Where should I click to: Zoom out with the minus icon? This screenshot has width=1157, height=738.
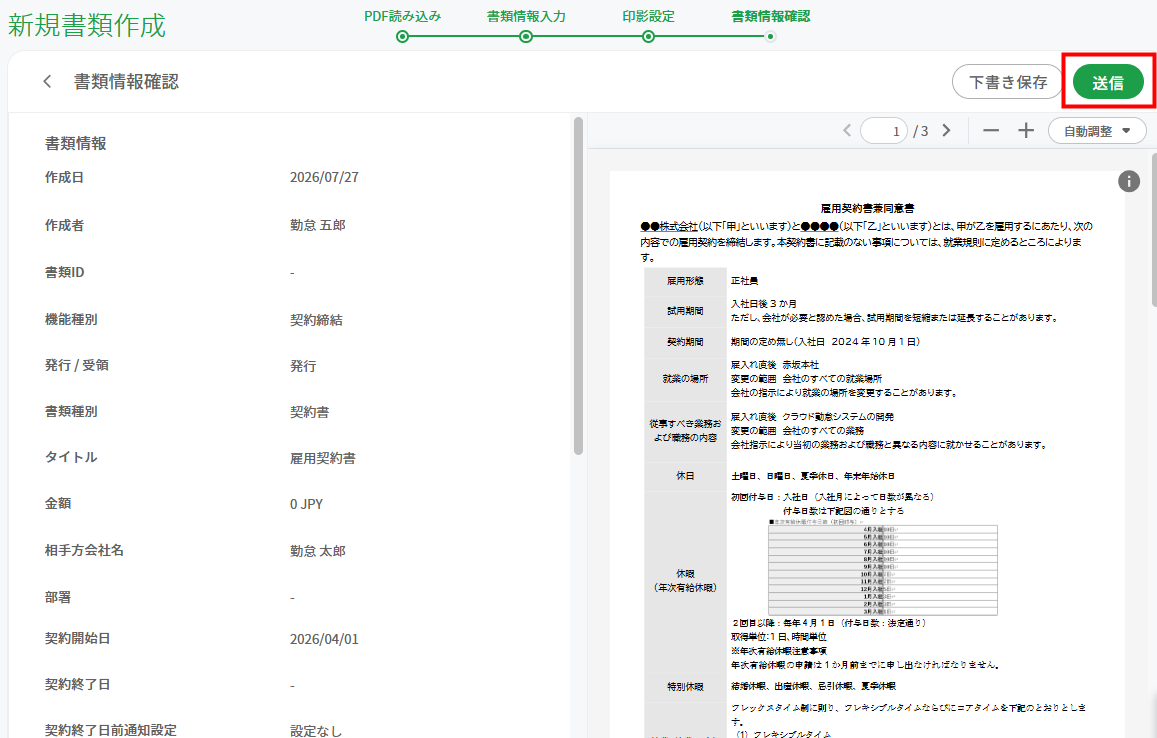991,131
